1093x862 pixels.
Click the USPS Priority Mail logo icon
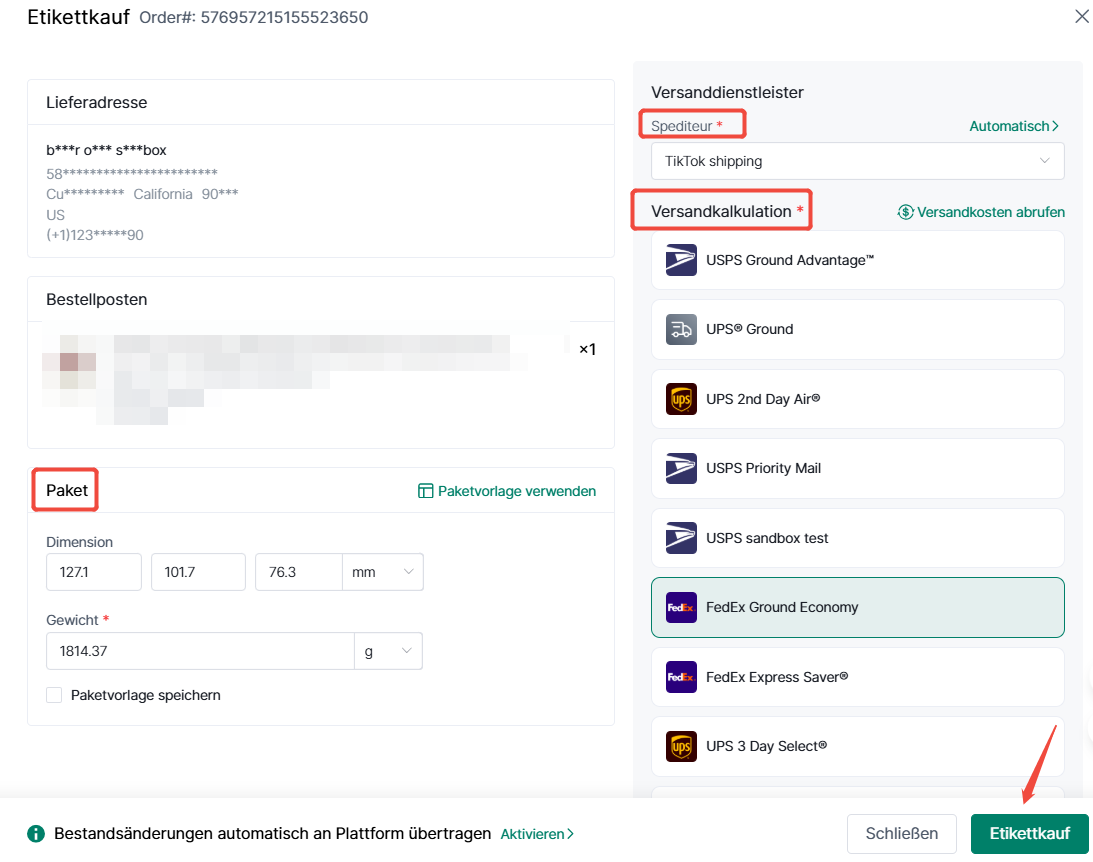point(681,468)
